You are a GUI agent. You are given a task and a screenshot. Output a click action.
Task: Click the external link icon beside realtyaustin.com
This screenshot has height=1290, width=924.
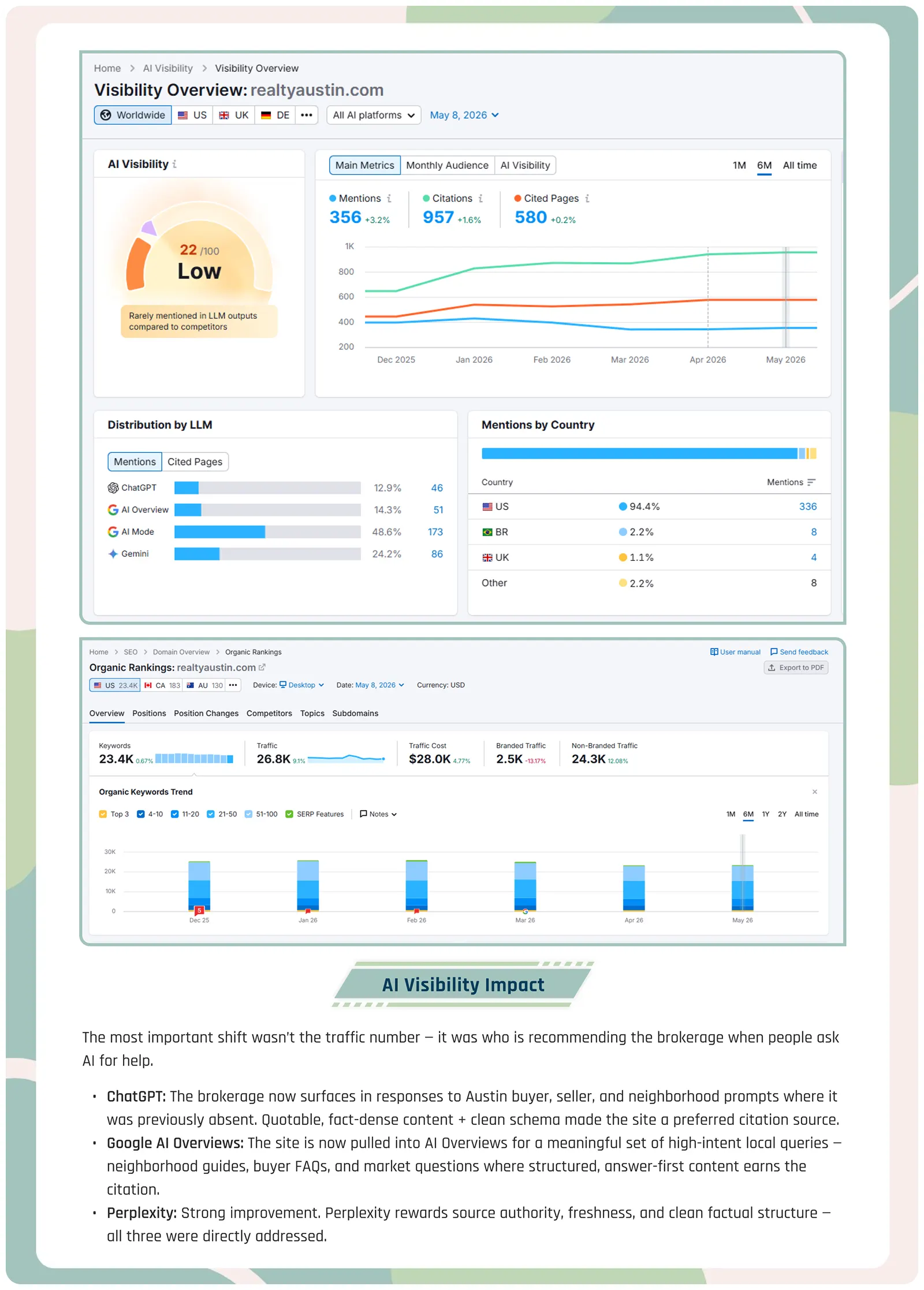(x=262, y=667)
